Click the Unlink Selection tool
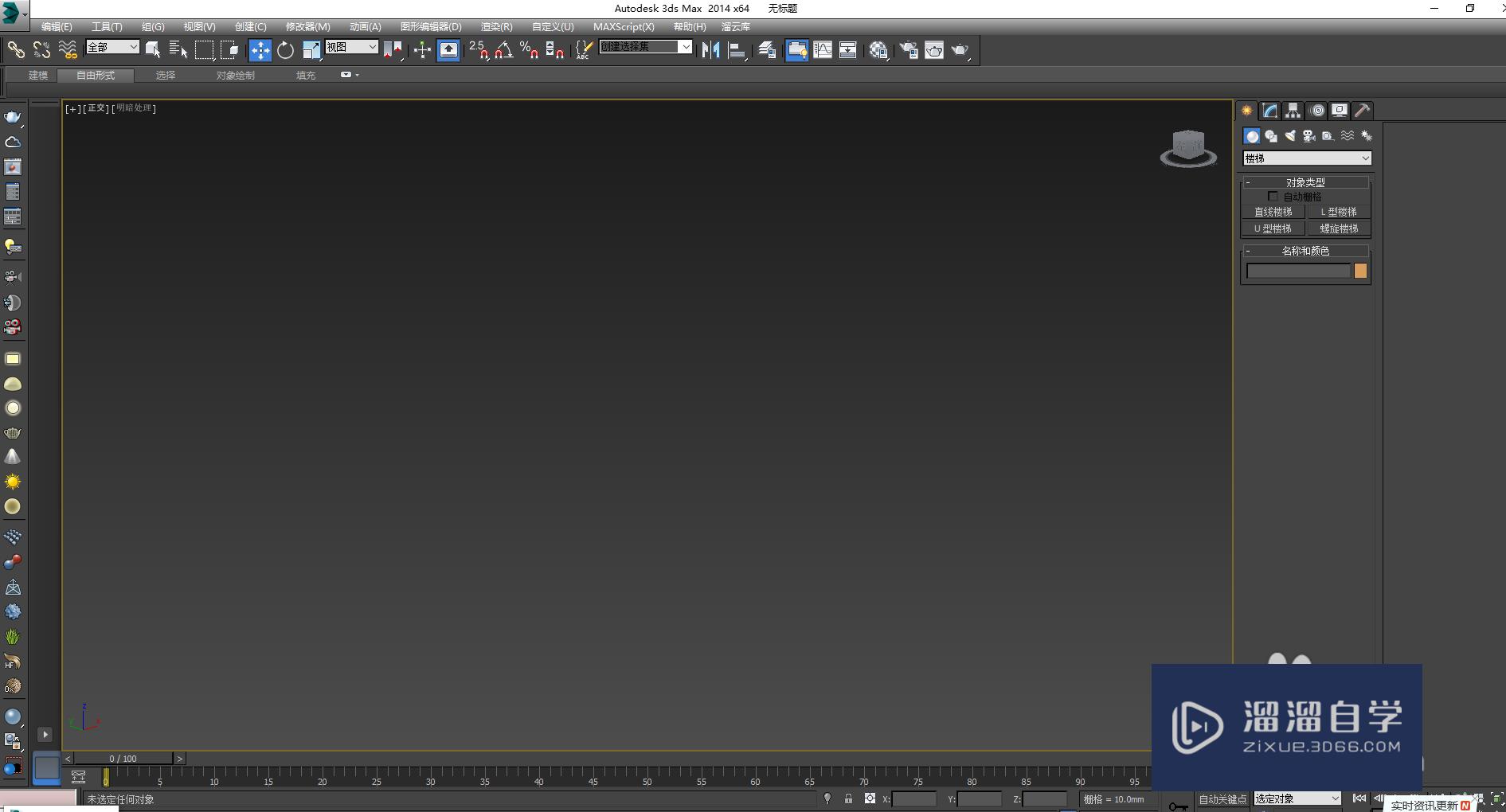Screen dimensions: 1506x812 click(x=41, y=50)
